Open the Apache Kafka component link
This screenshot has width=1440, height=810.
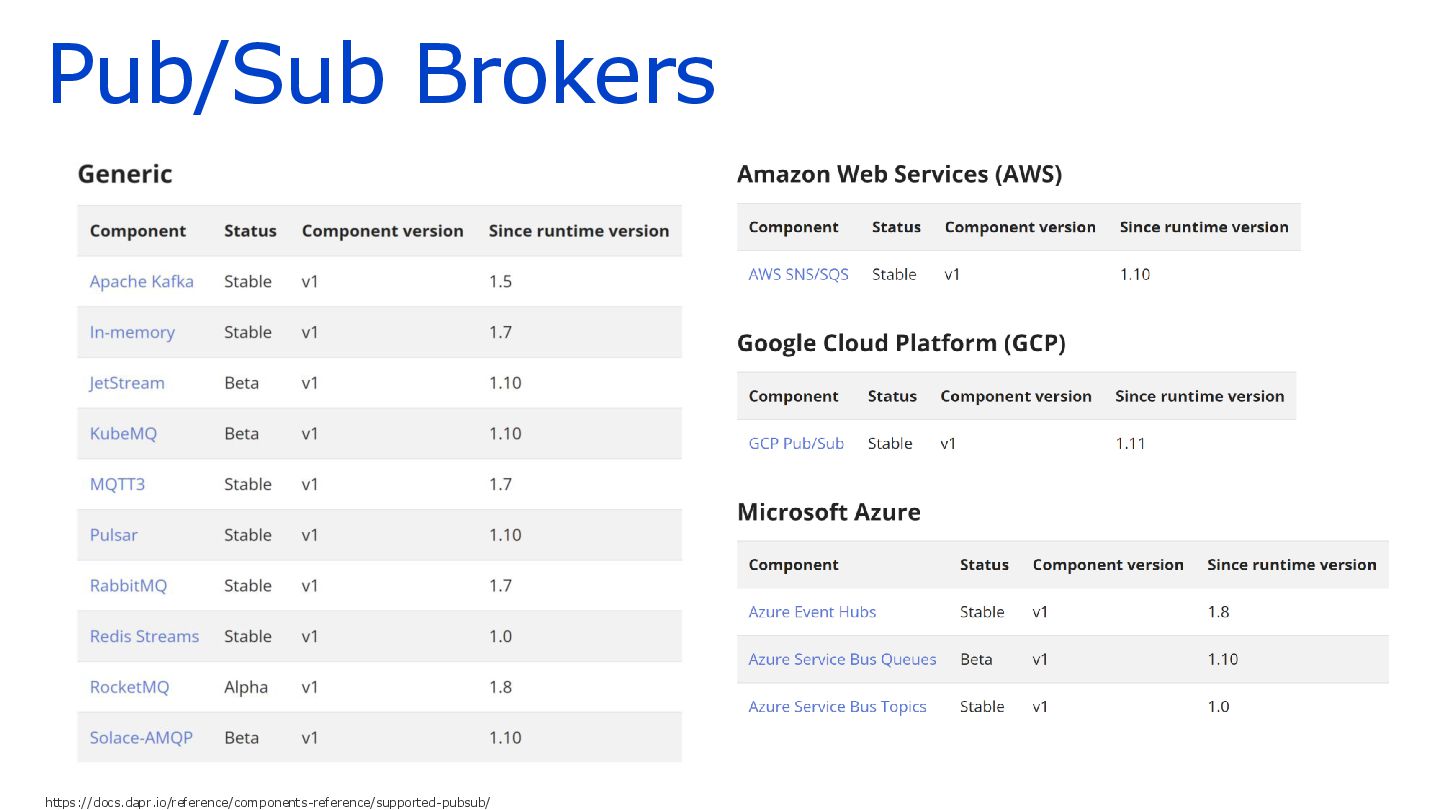click(142, 281)
